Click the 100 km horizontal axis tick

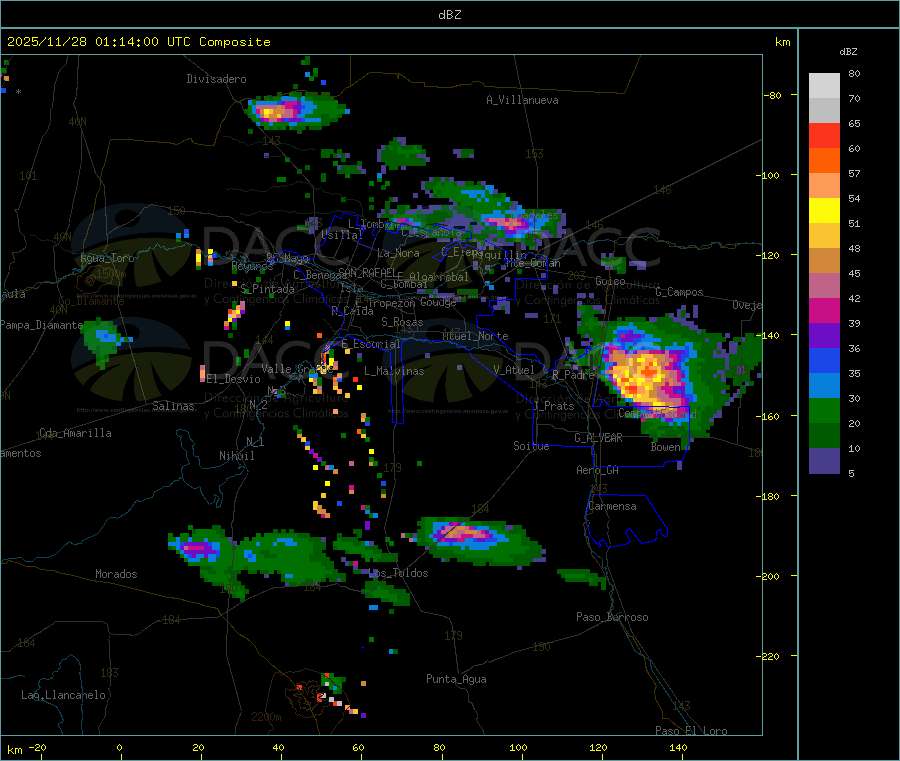[518, 747]
